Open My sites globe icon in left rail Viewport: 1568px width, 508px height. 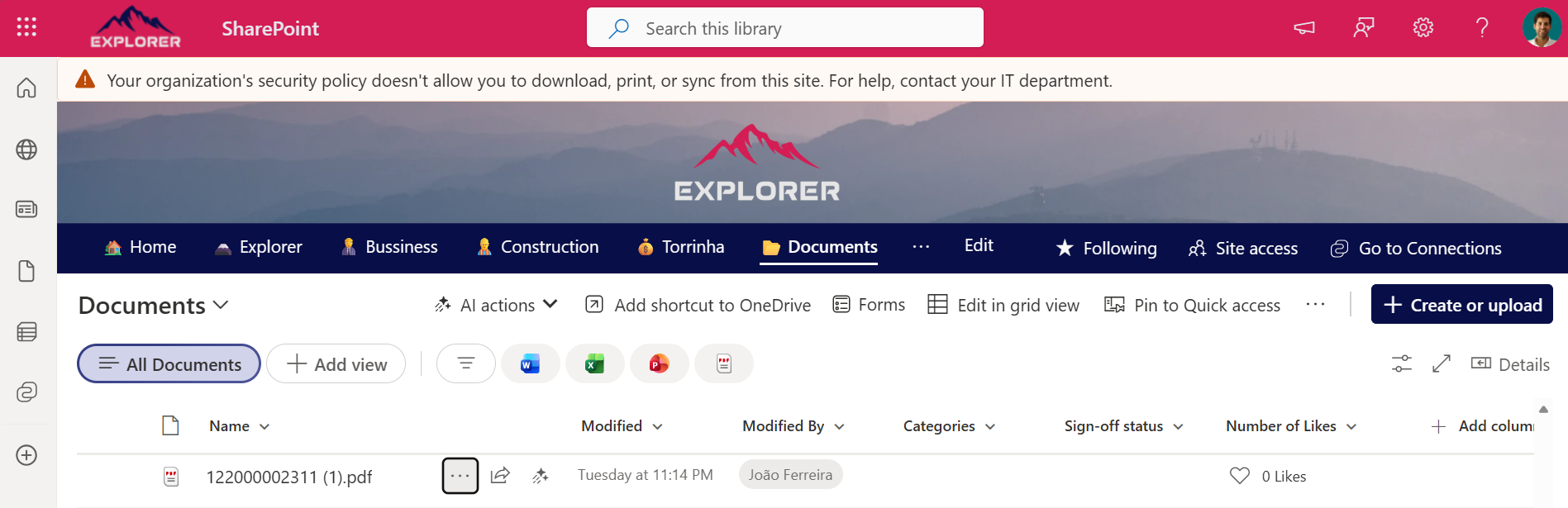[x=26, y=150]
